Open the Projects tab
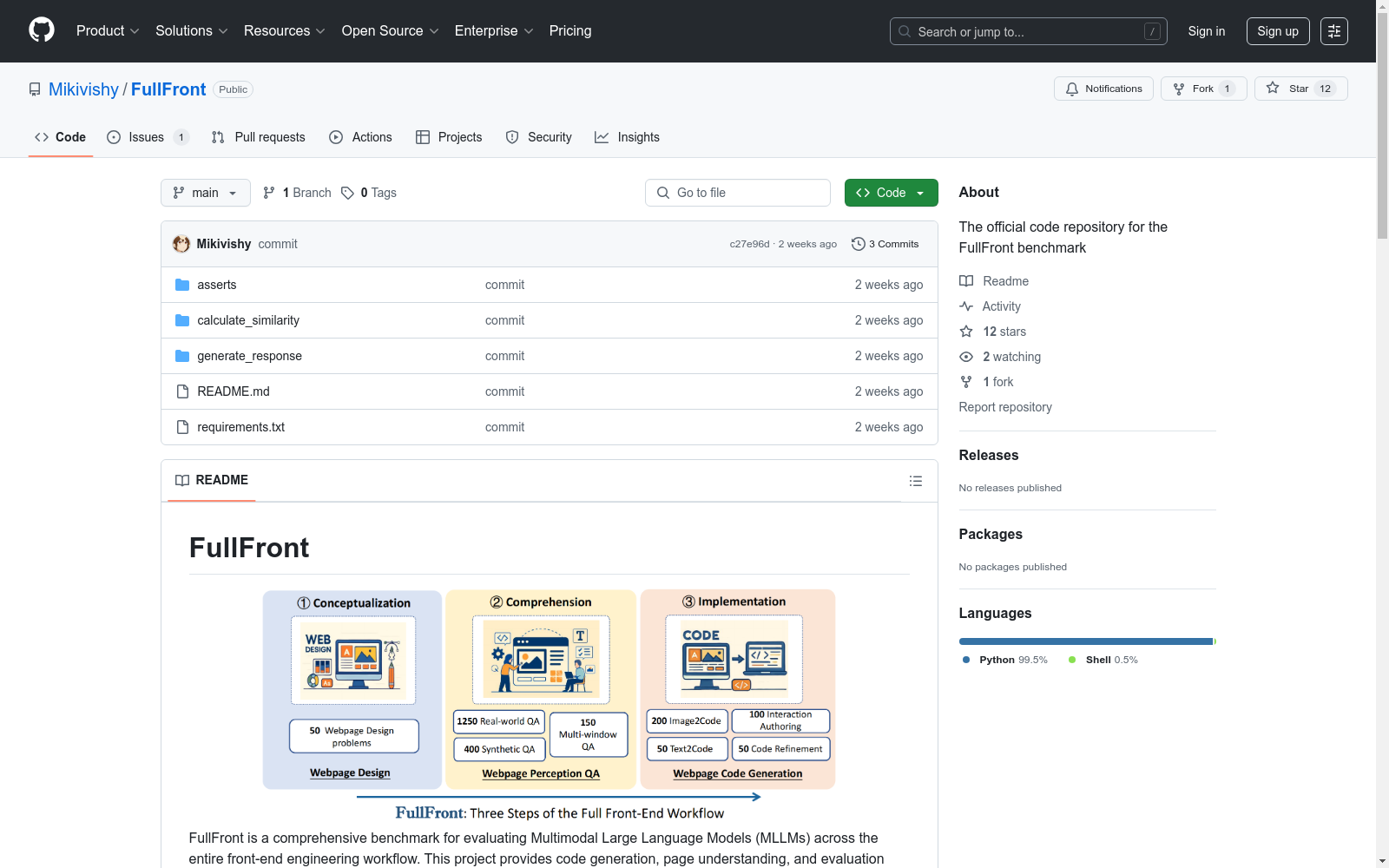 (449, 137)
